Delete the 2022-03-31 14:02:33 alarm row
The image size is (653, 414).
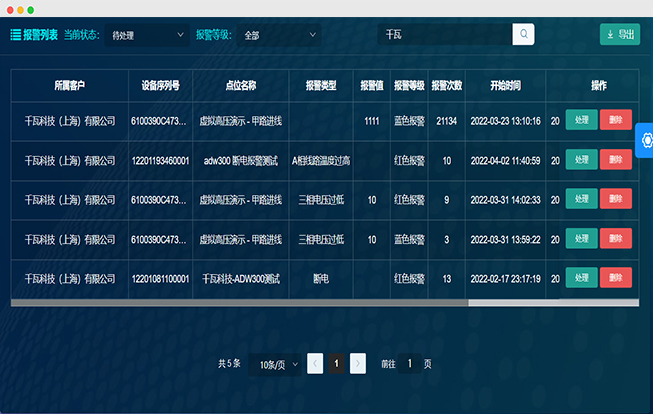[x=615, y=199]
